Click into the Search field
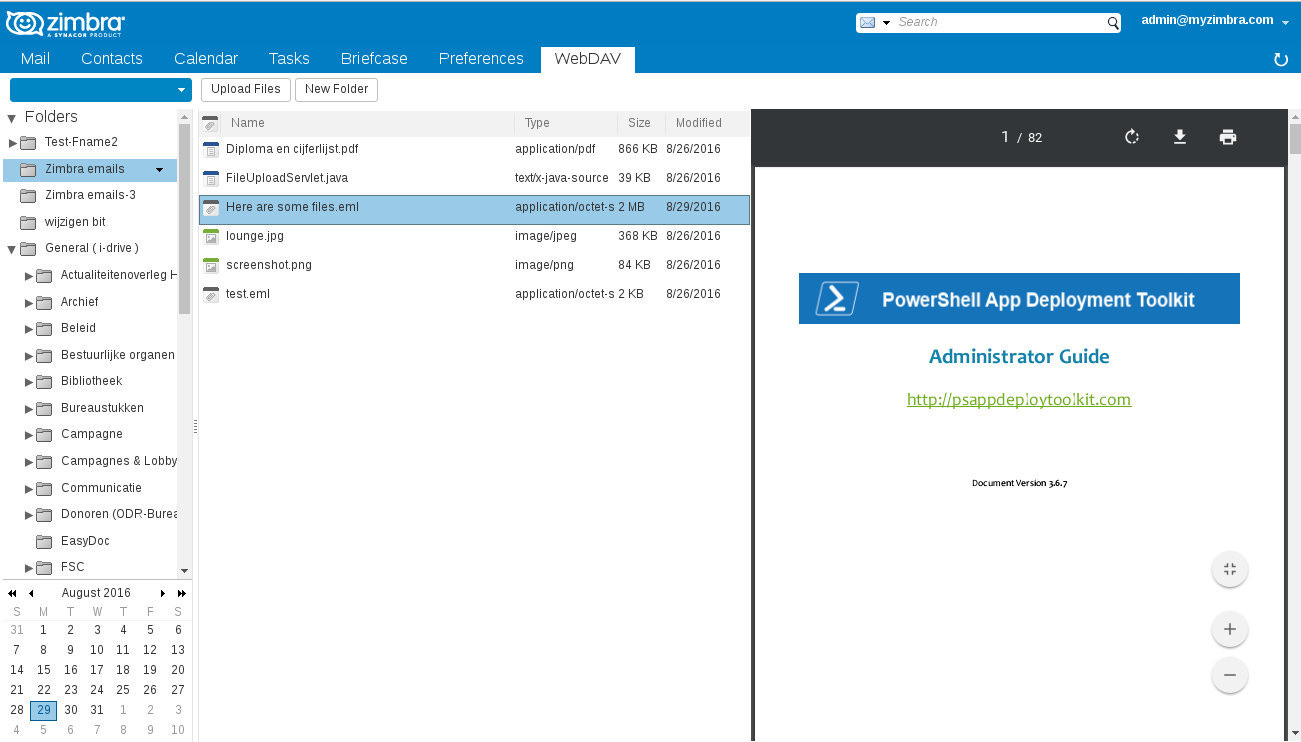The image size is (1301, 742). 1000,22
